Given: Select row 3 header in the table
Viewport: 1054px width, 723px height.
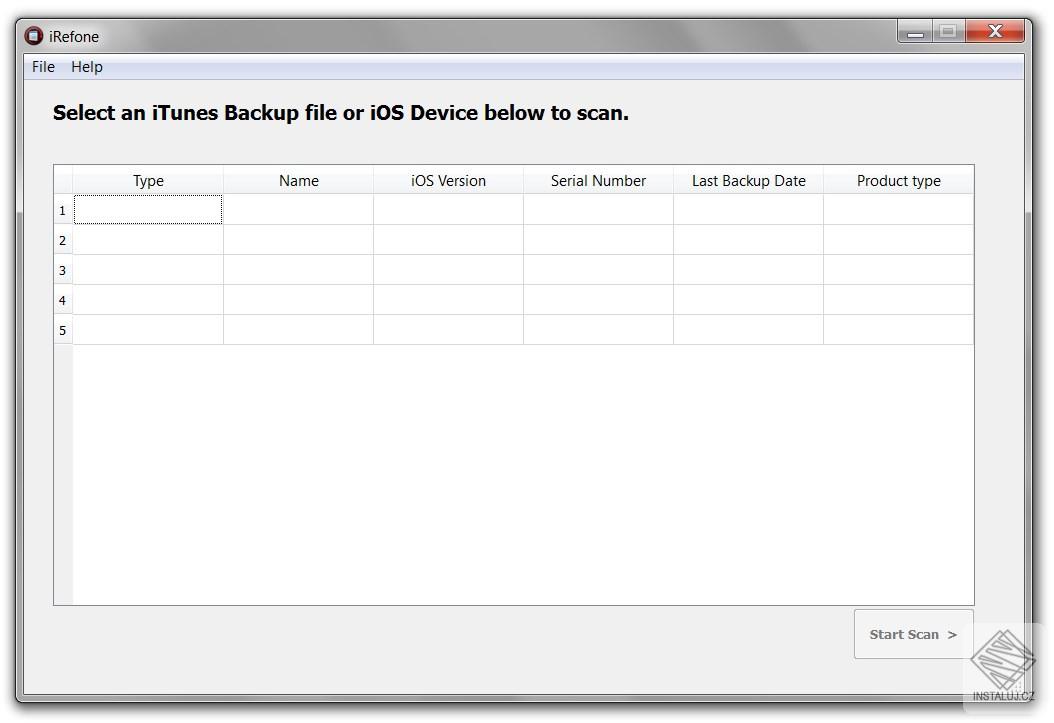Looking at the screenshot, I should 63,270.
